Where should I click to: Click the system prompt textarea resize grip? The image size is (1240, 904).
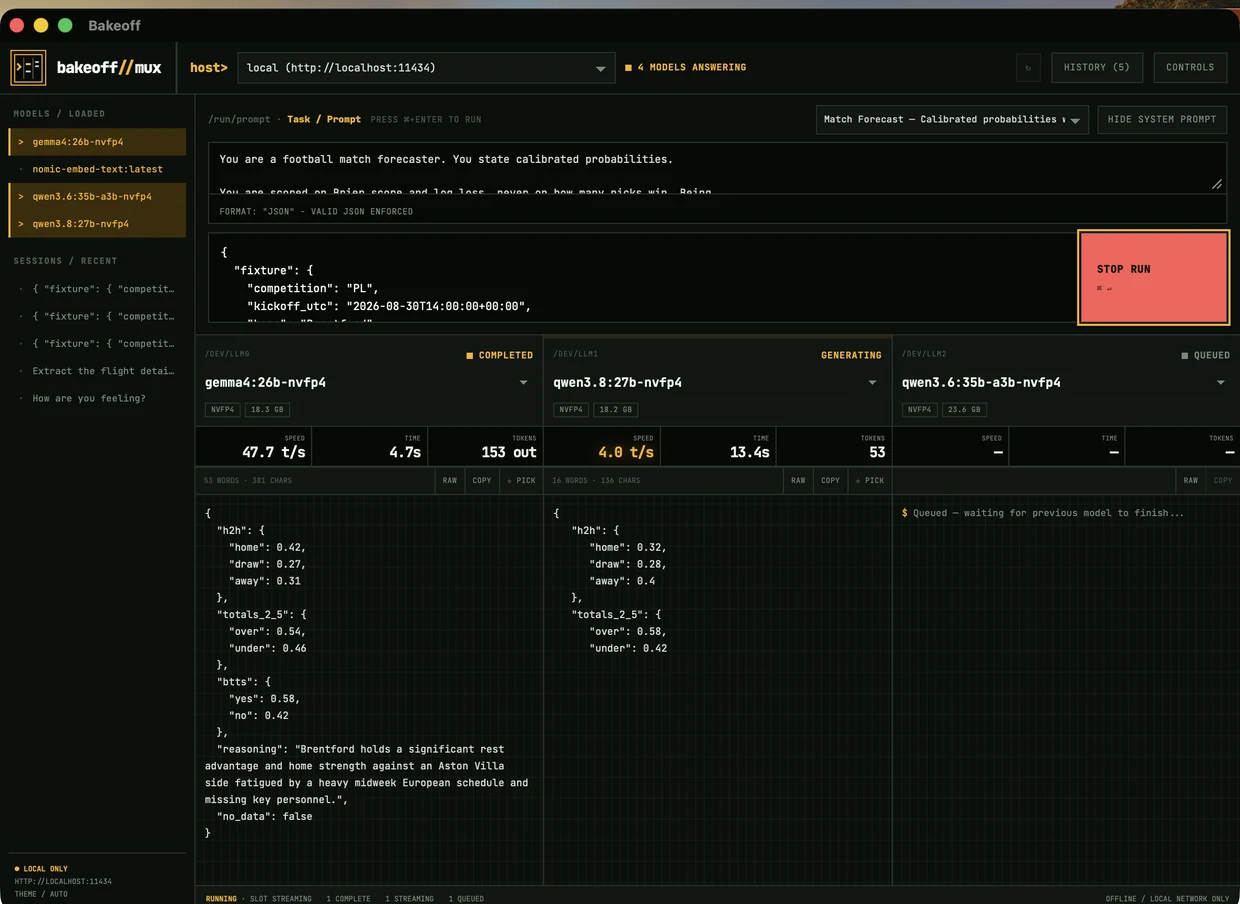[1217, 184]
